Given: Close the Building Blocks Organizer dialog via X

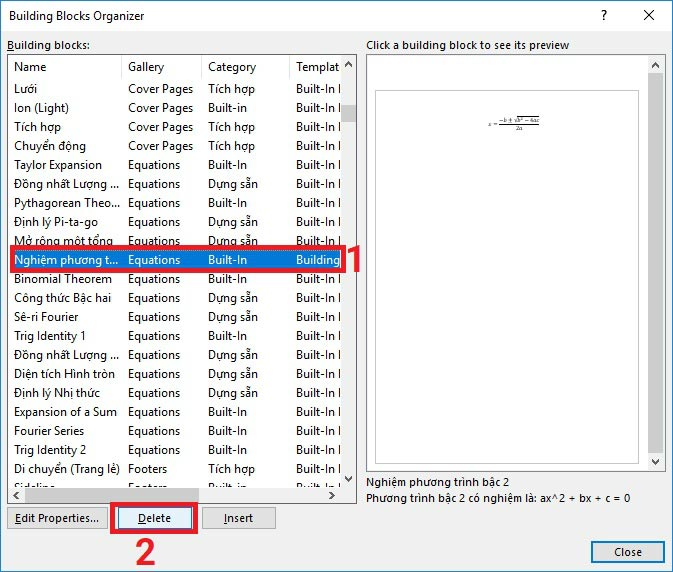Looking at the screenshot, I should point(649,17).
